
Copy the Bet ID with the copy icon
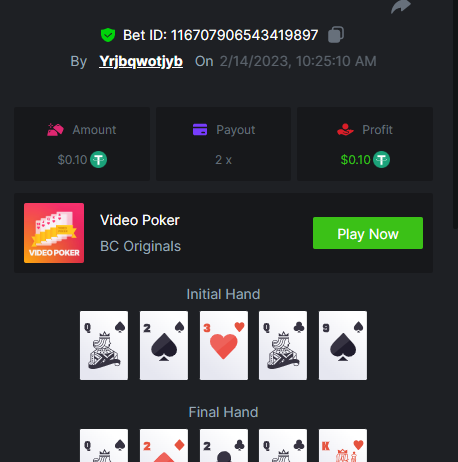(336, 35)
